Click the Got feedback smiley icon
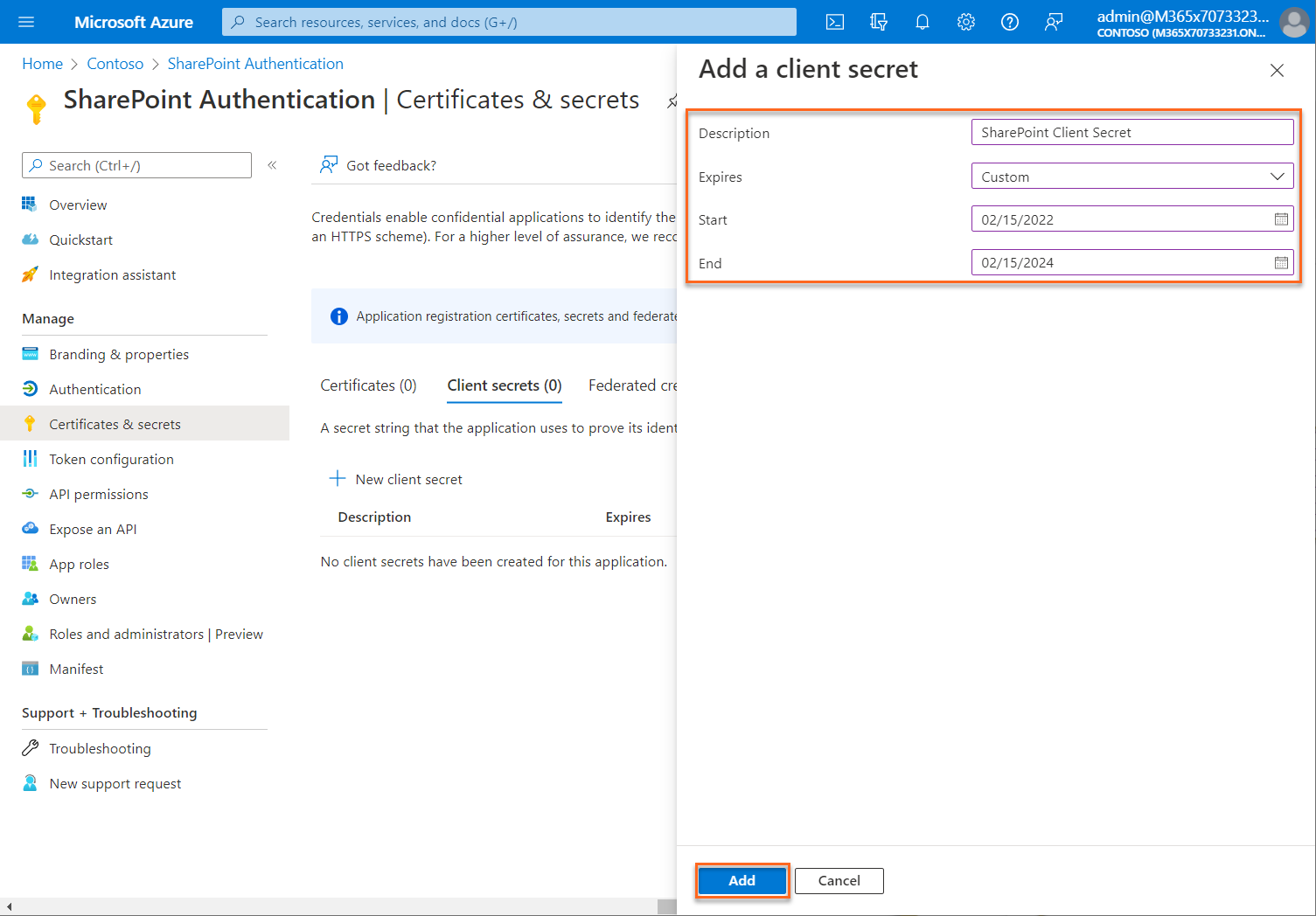 [328, 164]
